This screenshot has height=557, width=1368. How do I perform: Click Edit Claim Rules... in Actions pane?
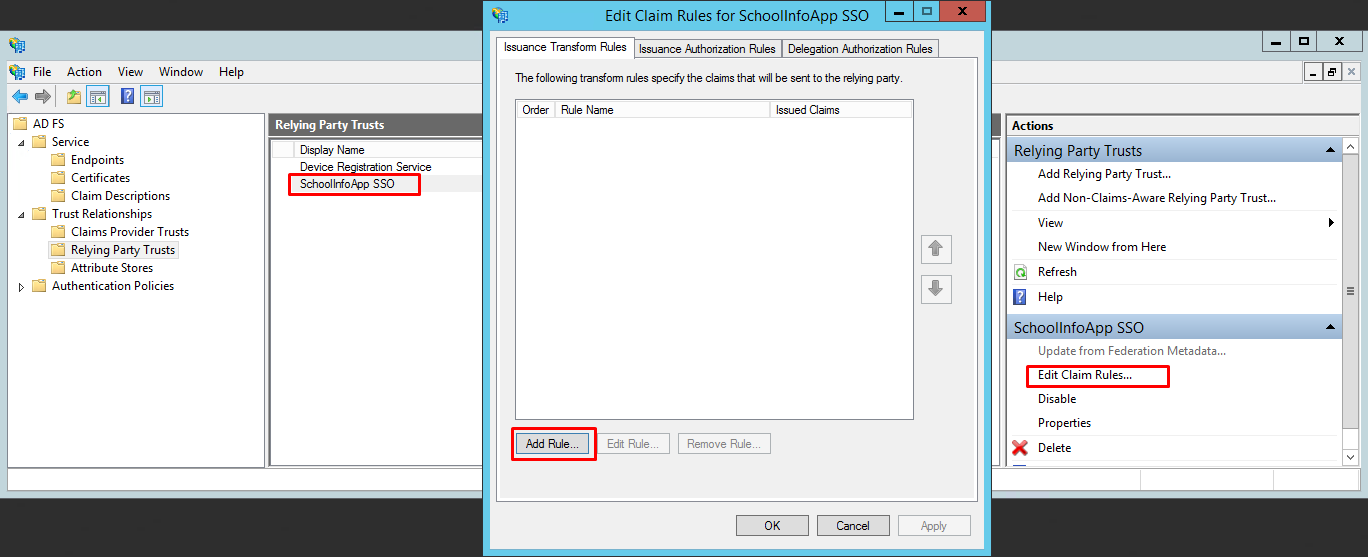pos(1085,375)
